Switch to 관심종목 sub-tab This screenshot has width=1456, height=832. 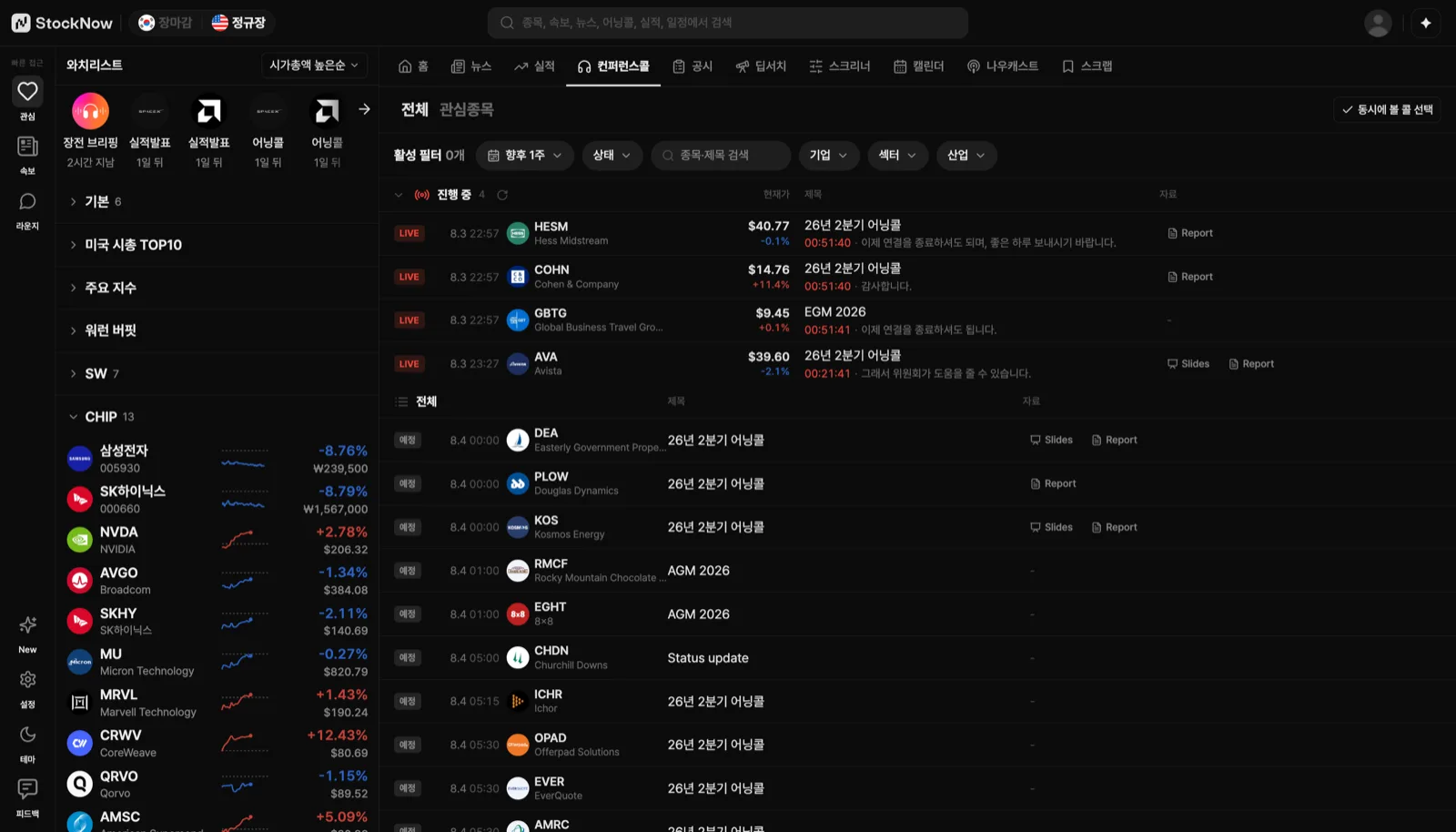click(466, 109)
